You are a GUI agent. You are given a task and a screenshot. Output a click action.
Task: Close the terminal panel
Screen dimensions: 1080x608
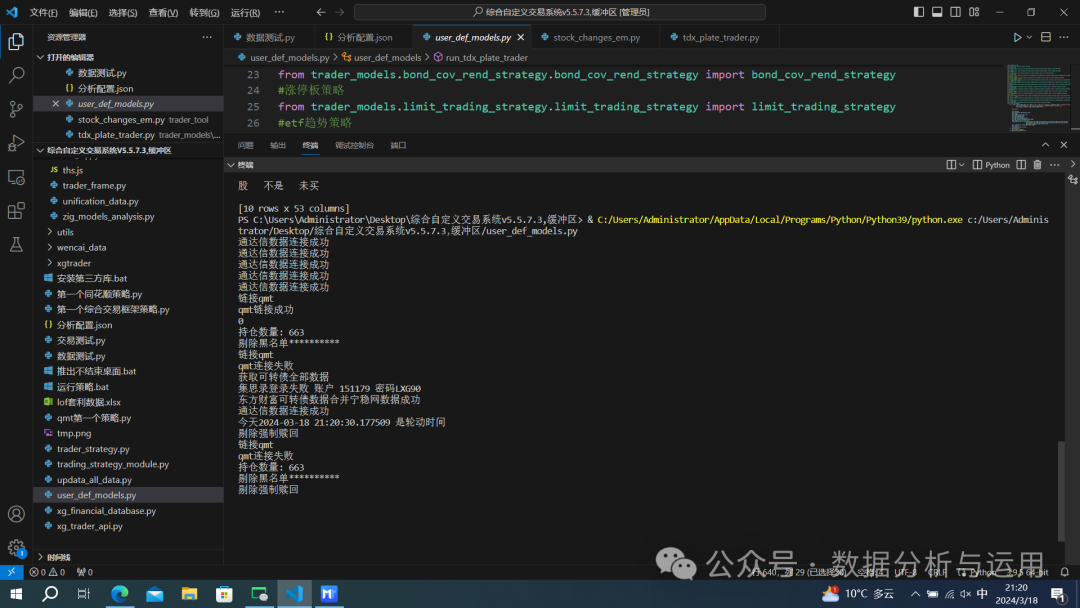click(1063, 145)
